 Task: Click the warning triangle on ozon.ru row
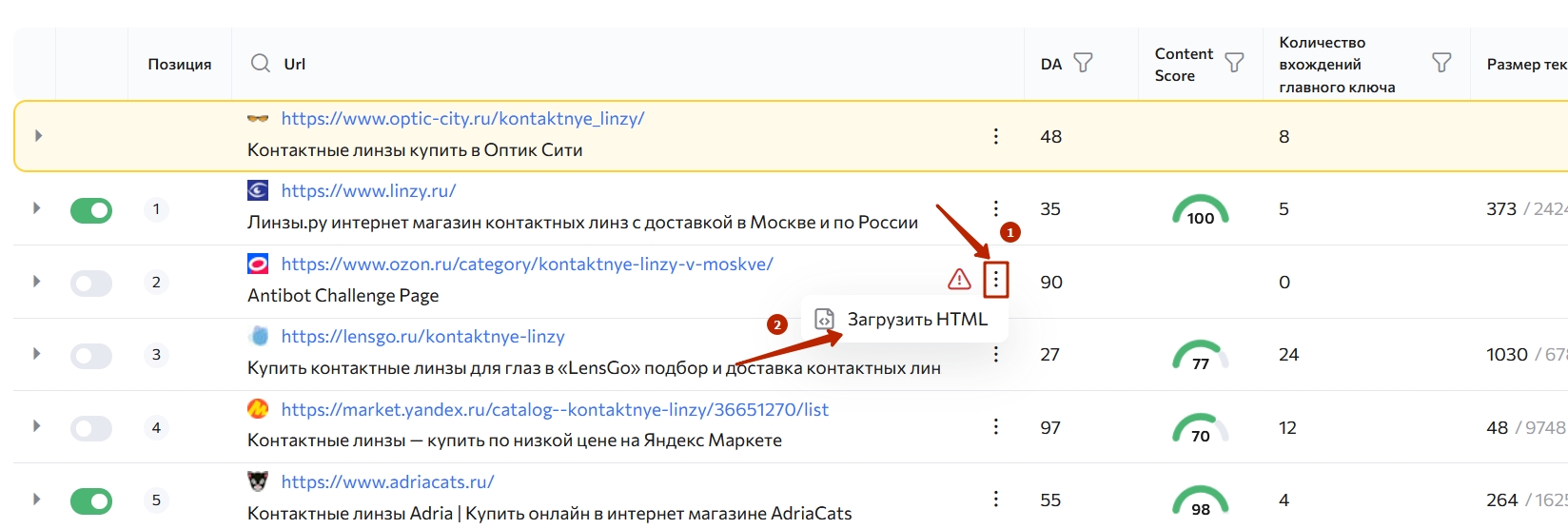959,279
